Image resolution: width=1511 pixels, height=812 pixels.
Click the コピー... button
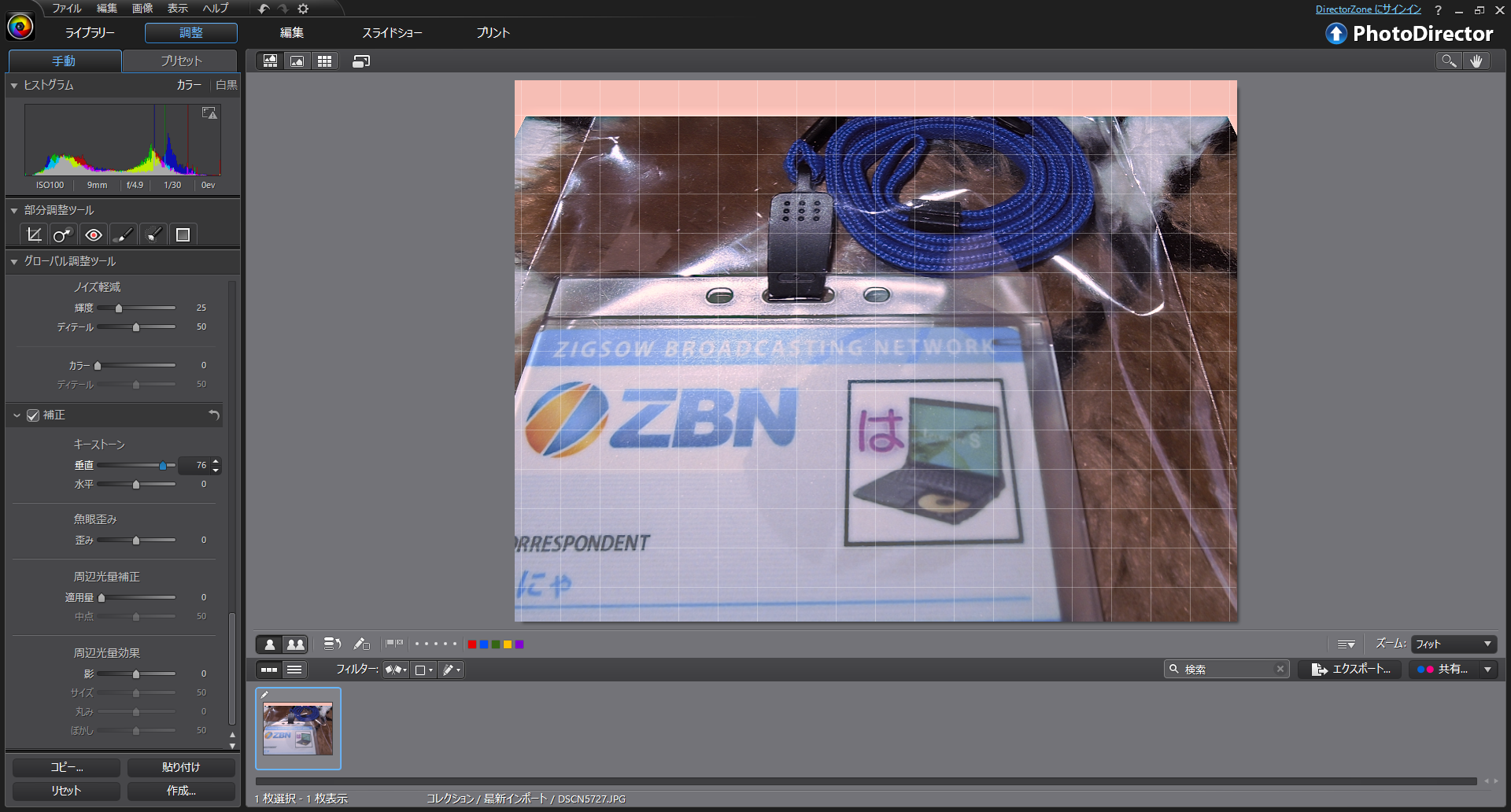pos(67,767)
